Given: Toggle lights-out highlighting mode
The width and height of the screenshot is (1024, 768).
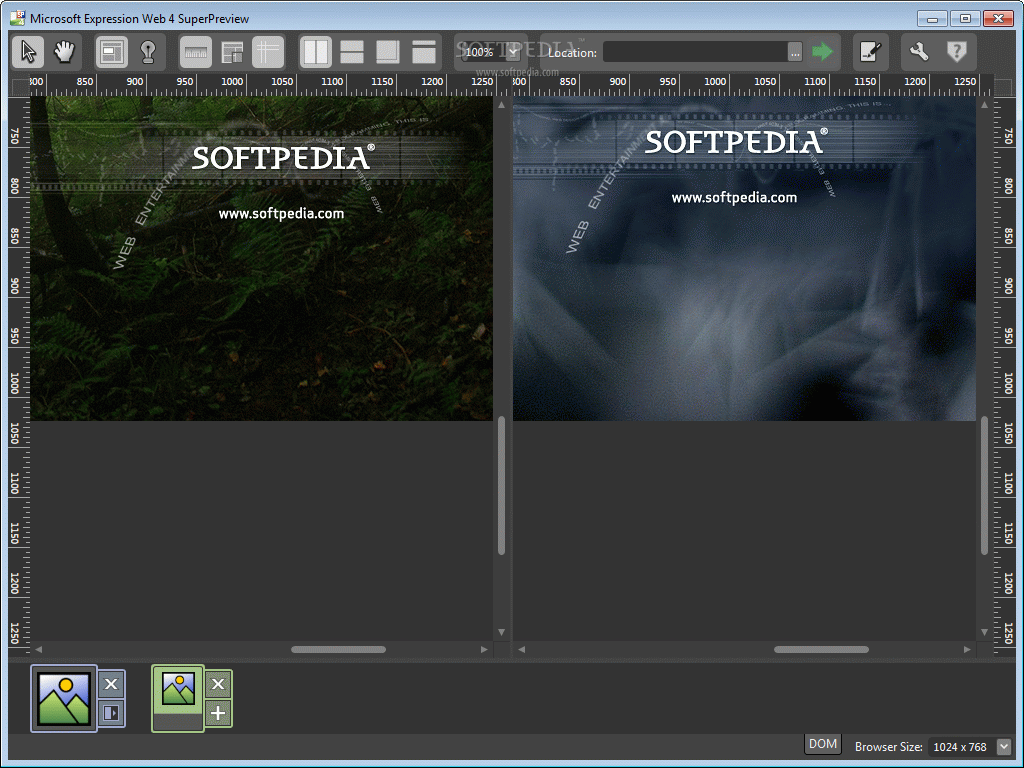Looking at the screenshot, I should point(148,52).
